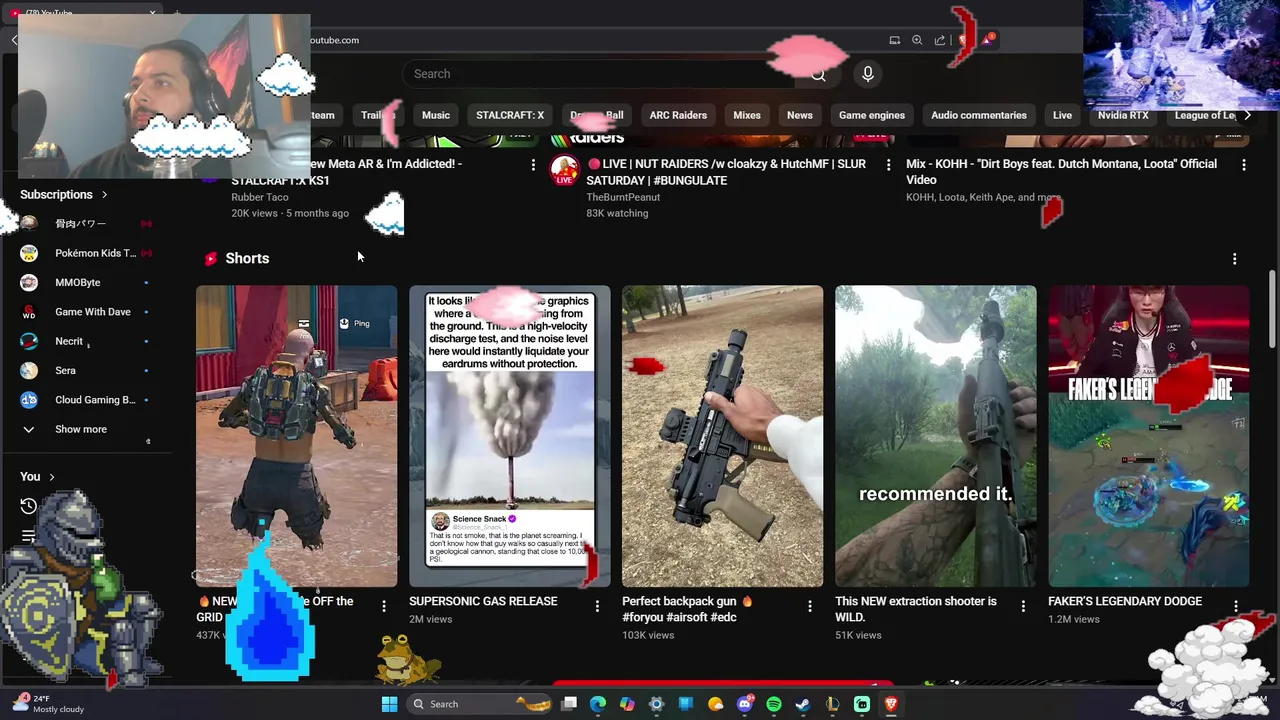Click the install app icon in address bar

pyautogui.click(x=894, y=40)
